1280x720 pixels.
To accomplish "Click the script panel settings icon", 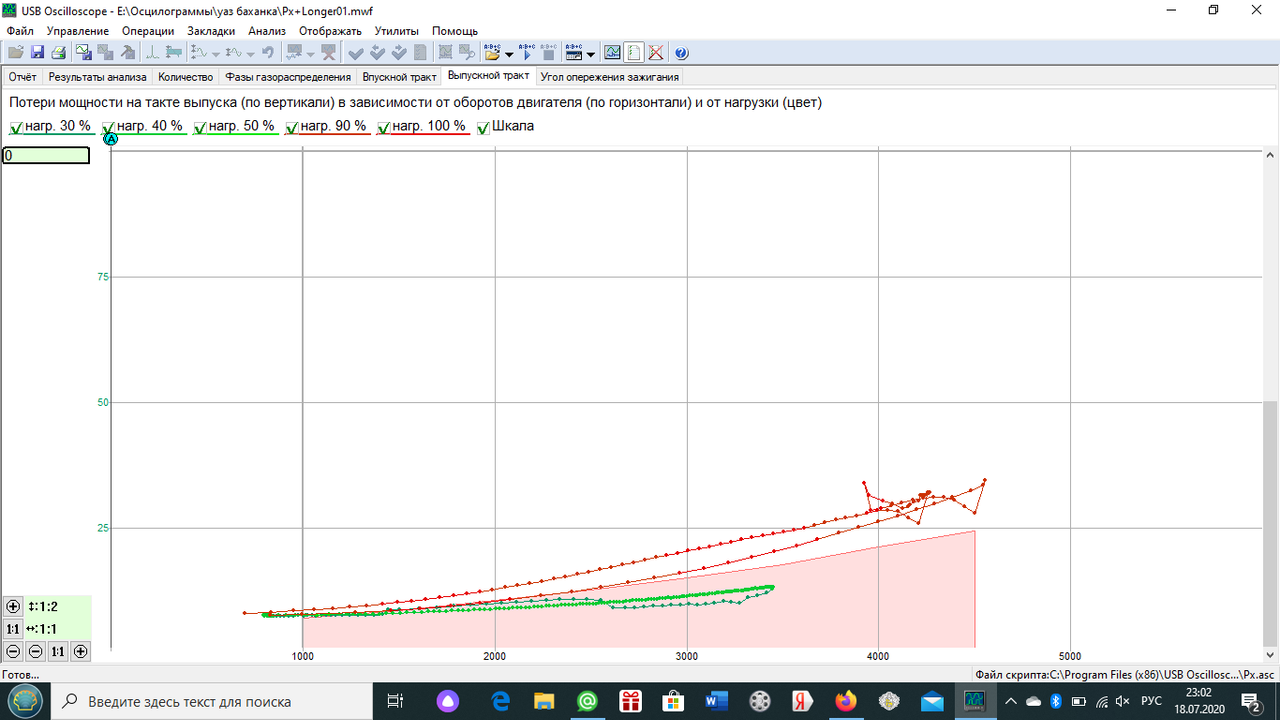I will pos(574,52).
